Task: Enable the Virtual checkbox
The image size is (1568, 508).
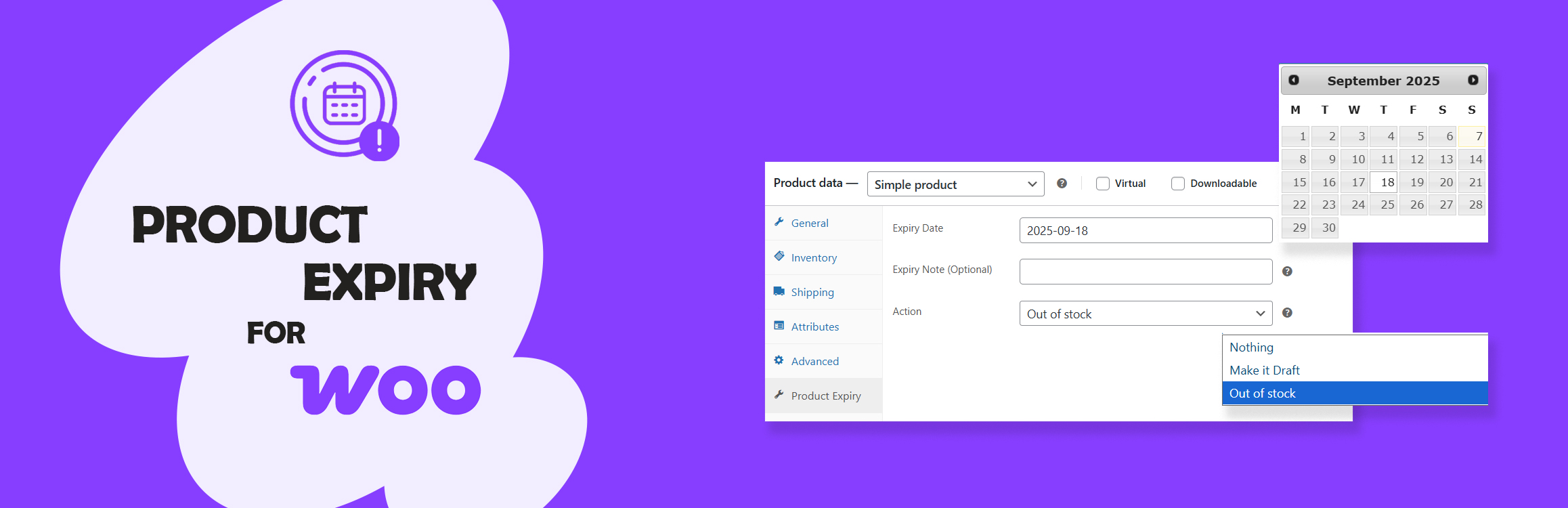Action: point(1103,184)
